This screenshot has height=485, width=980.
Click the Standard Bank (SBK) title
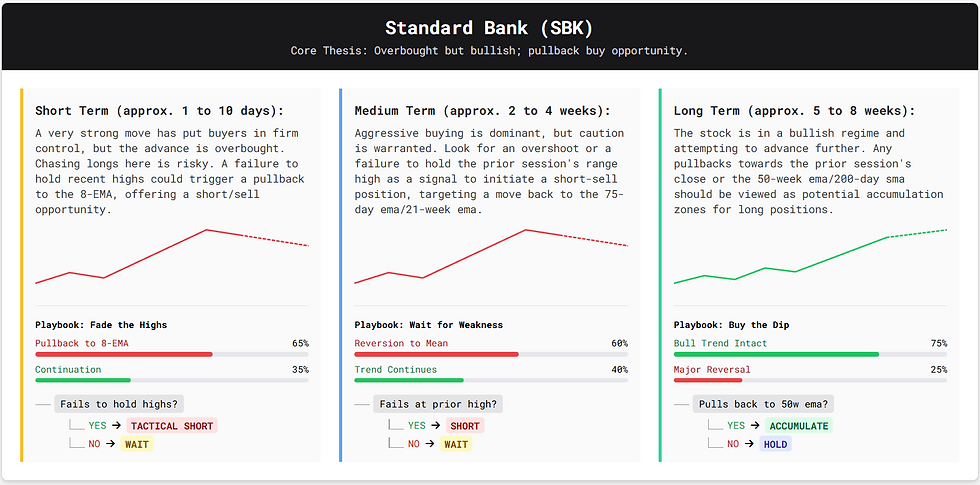click(x=489, y=28)
